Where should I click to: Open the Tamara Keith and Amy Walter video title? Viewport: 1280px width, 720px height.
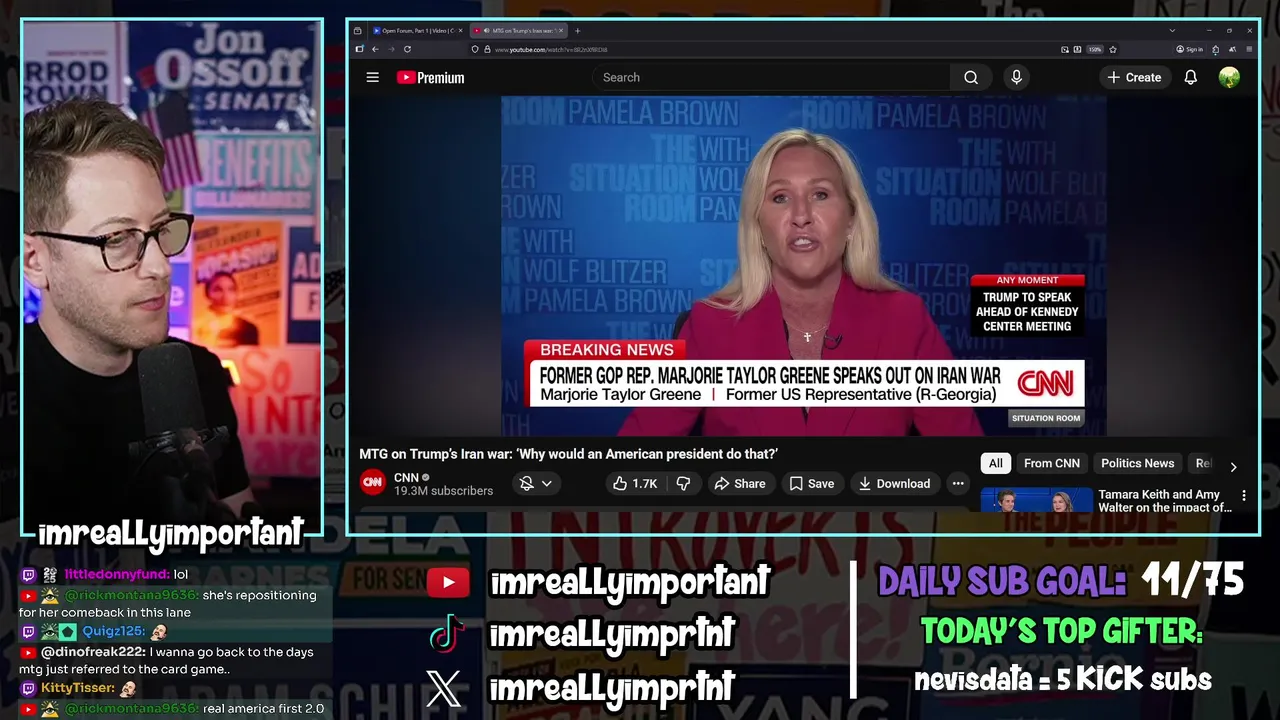coord(1165,501)
